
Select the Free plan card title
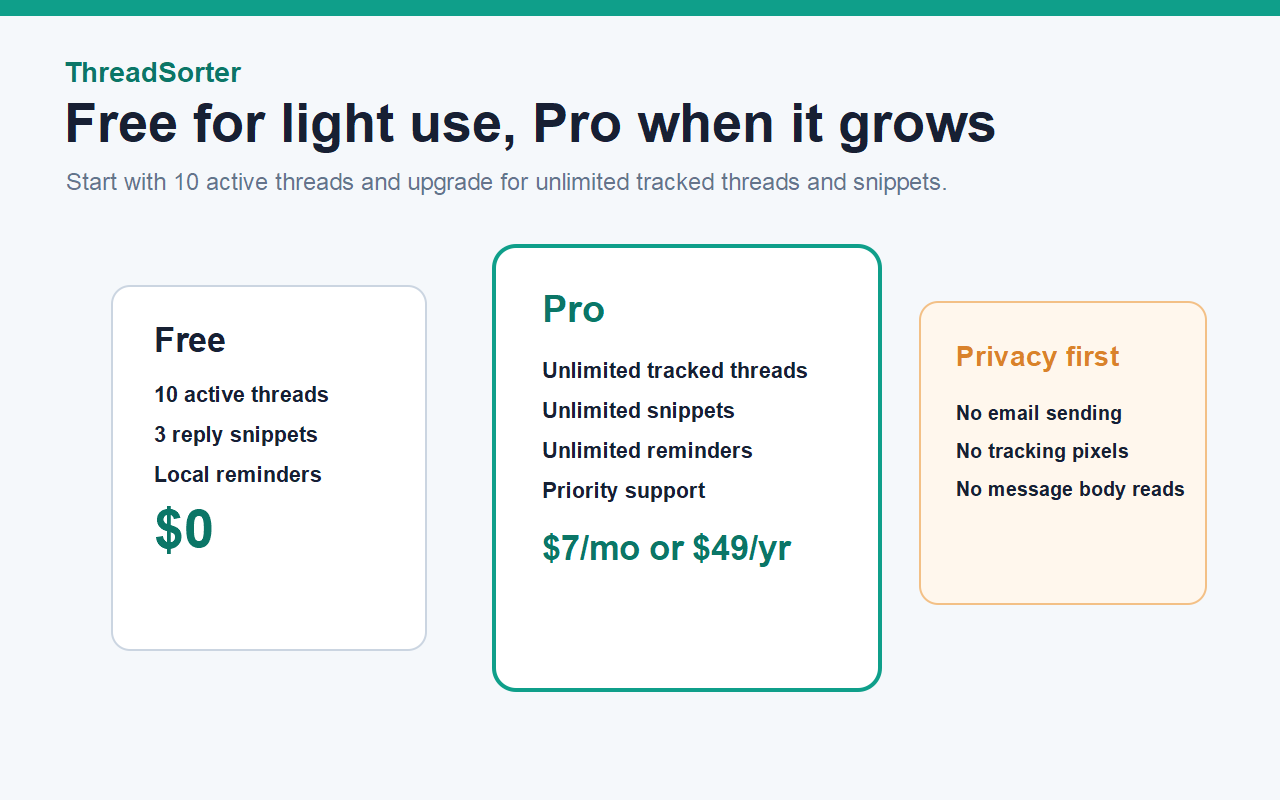coord(190,340)
